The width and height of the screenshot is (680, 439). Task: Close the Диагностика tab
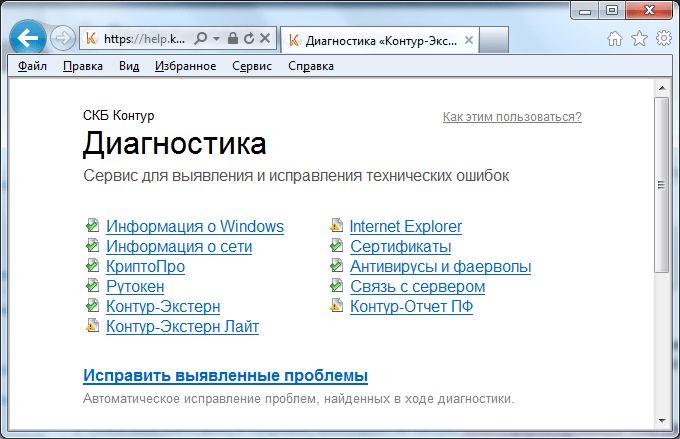click(469, 40)
